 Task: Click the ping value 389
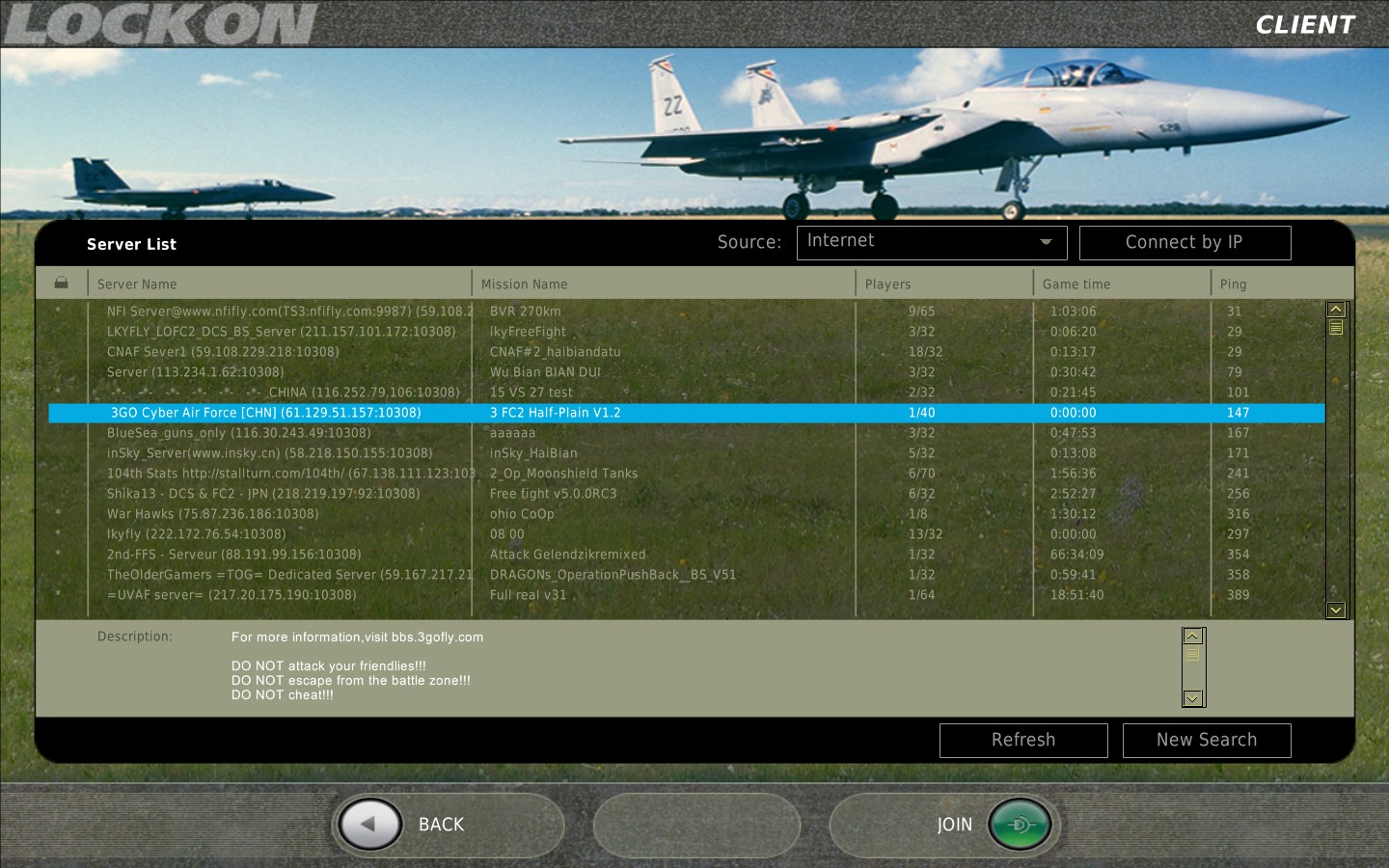pyautogui.click(x=1238, y=595)
